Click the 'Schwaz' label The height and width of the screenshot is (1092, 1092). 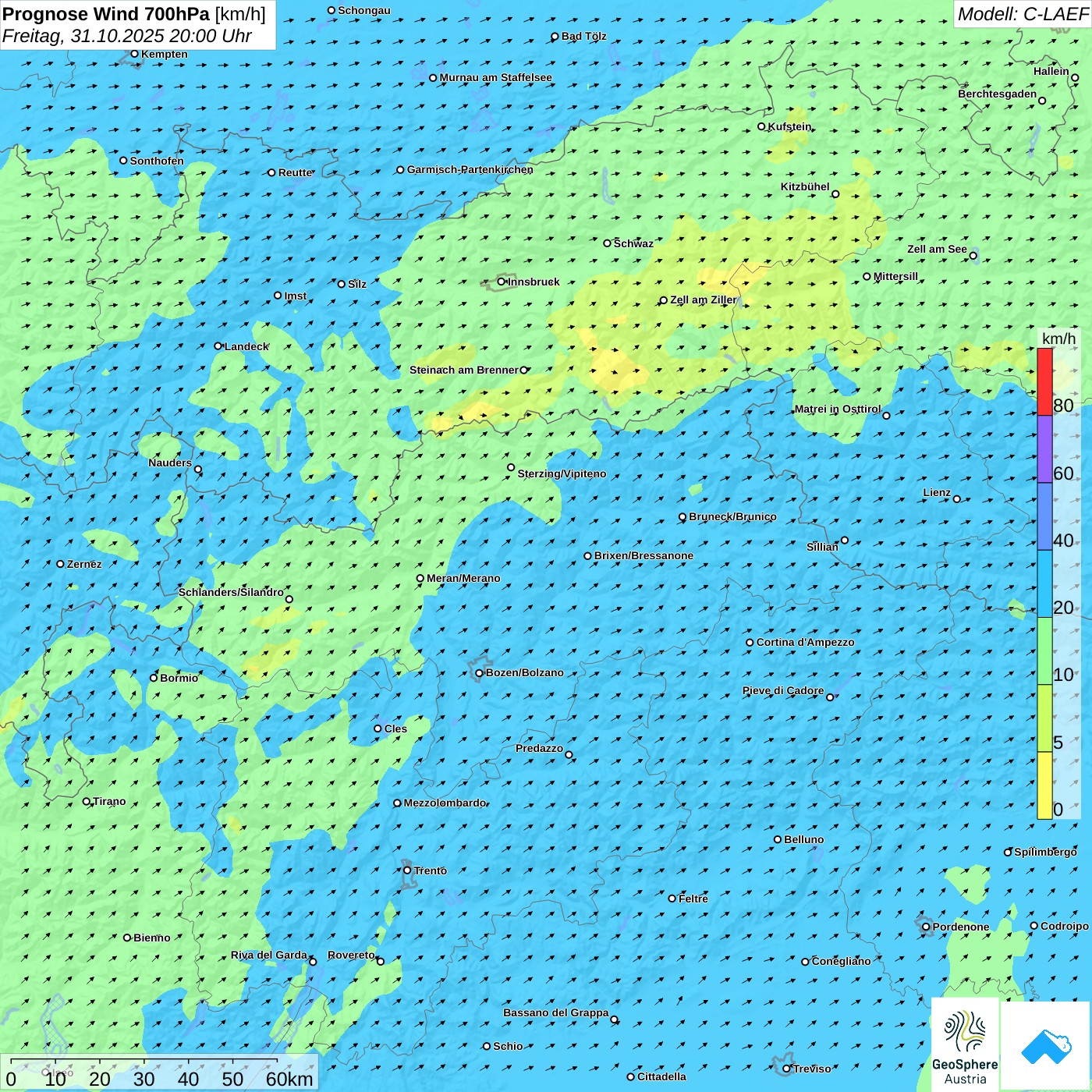pyautogui.click(x=633, y=244)
